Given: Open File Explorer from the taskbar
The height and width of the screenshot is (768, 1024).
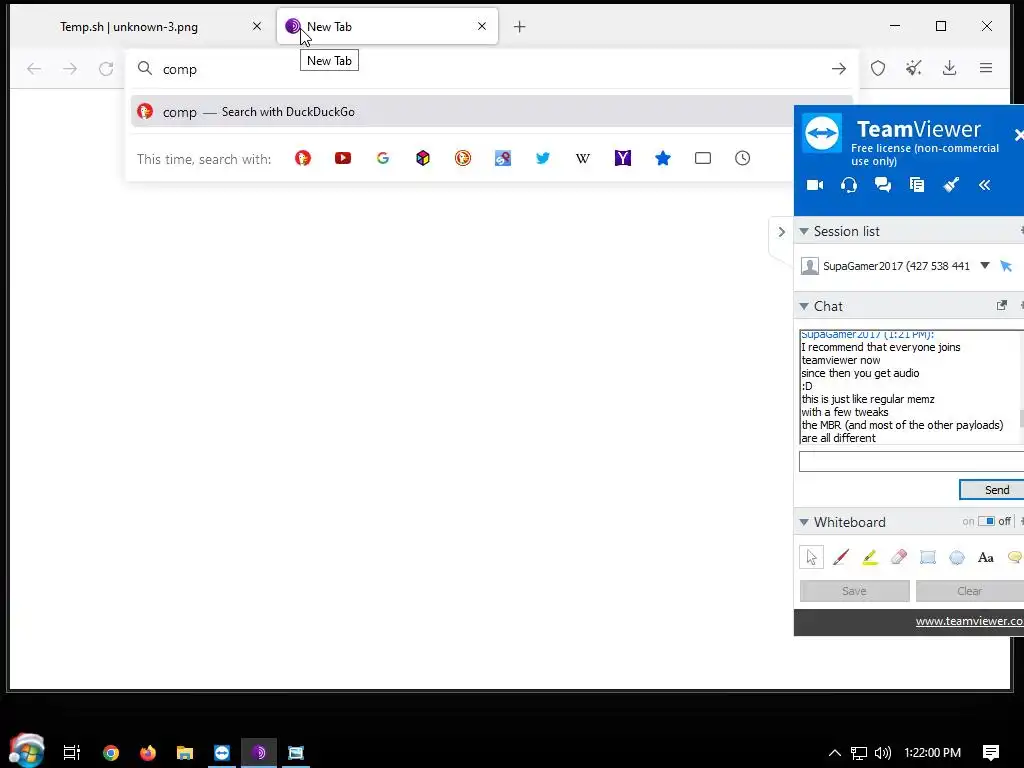Looking at the screenshot, I should [185, 753].
